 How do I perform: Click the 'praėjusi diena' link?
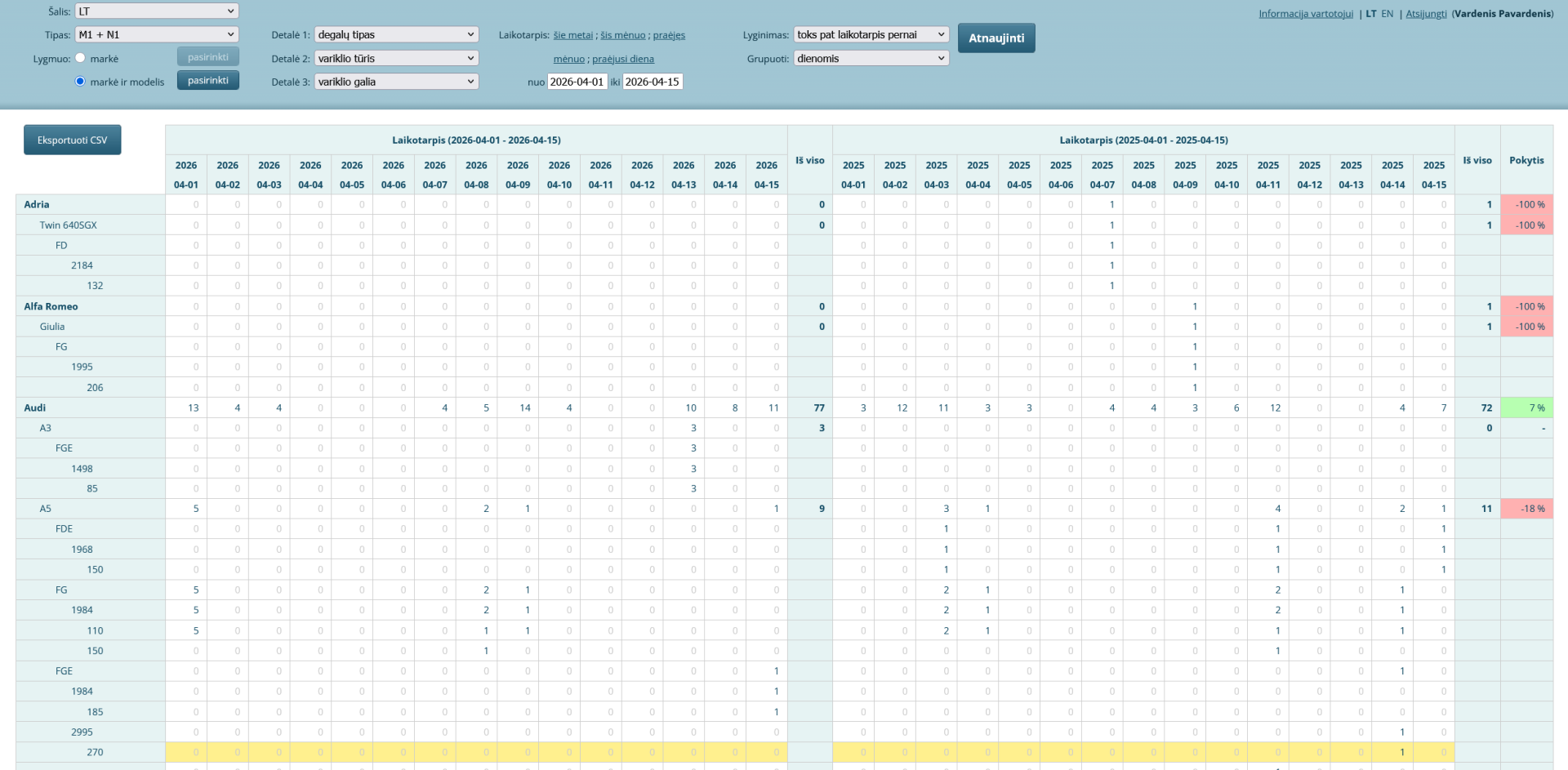tap(623, 59)
